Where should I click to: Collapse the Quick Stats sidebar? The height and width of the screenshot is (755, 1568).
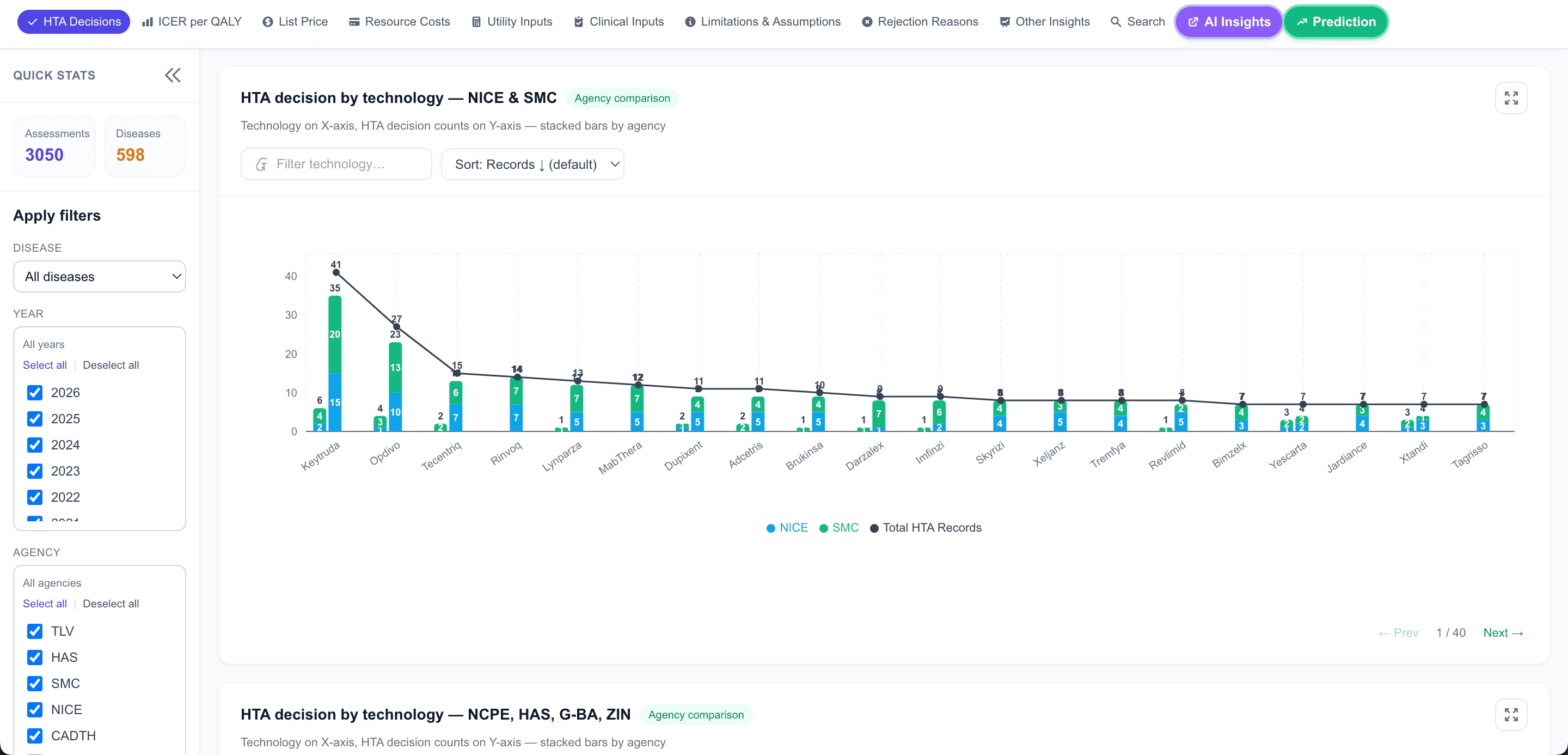click(x=173, y=76)
